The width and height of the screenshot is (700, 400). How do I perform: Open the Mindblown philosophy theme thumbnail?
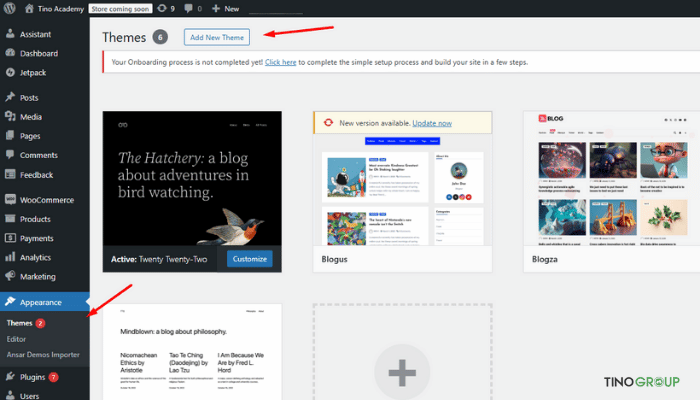192,352
